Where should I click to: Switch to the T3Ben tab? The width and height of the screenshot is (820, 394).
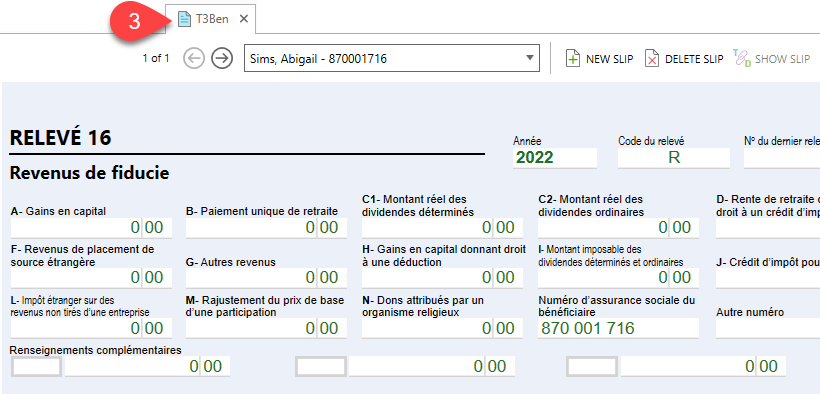click(212, 19)
